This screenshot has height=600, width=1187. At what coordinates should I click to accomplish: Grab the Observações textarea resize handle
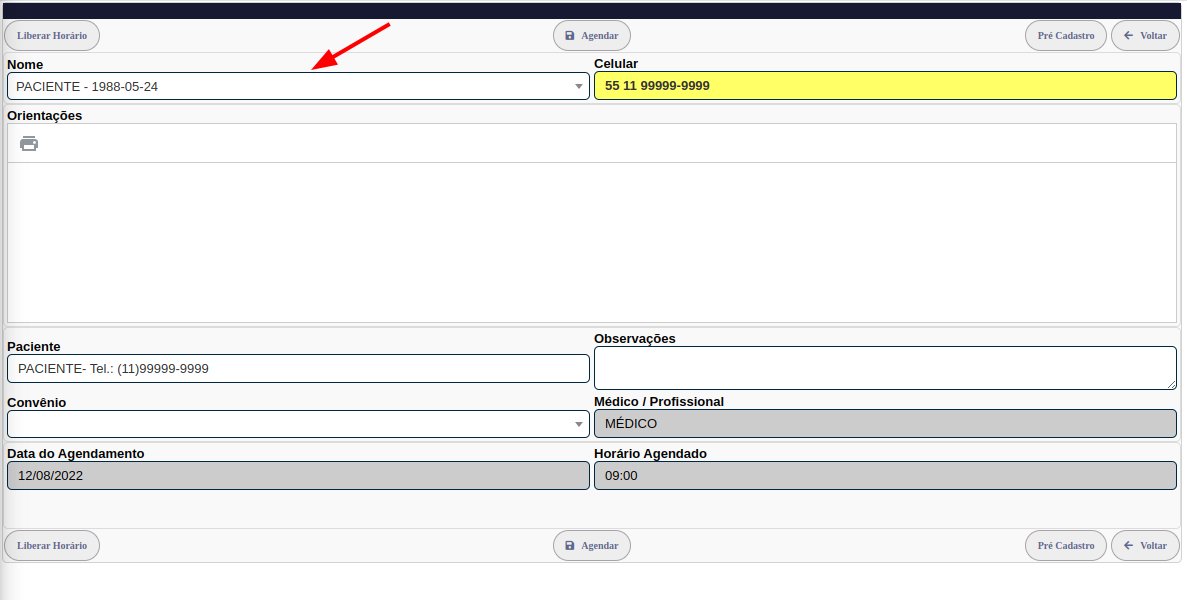[1171, 384]
